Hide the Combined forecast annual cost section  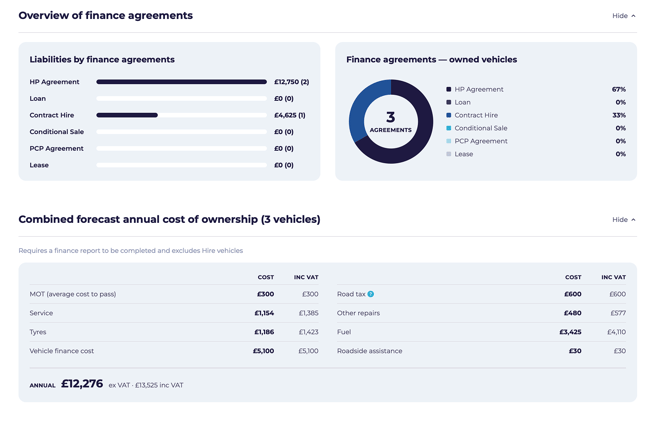(x=623, y=220)
